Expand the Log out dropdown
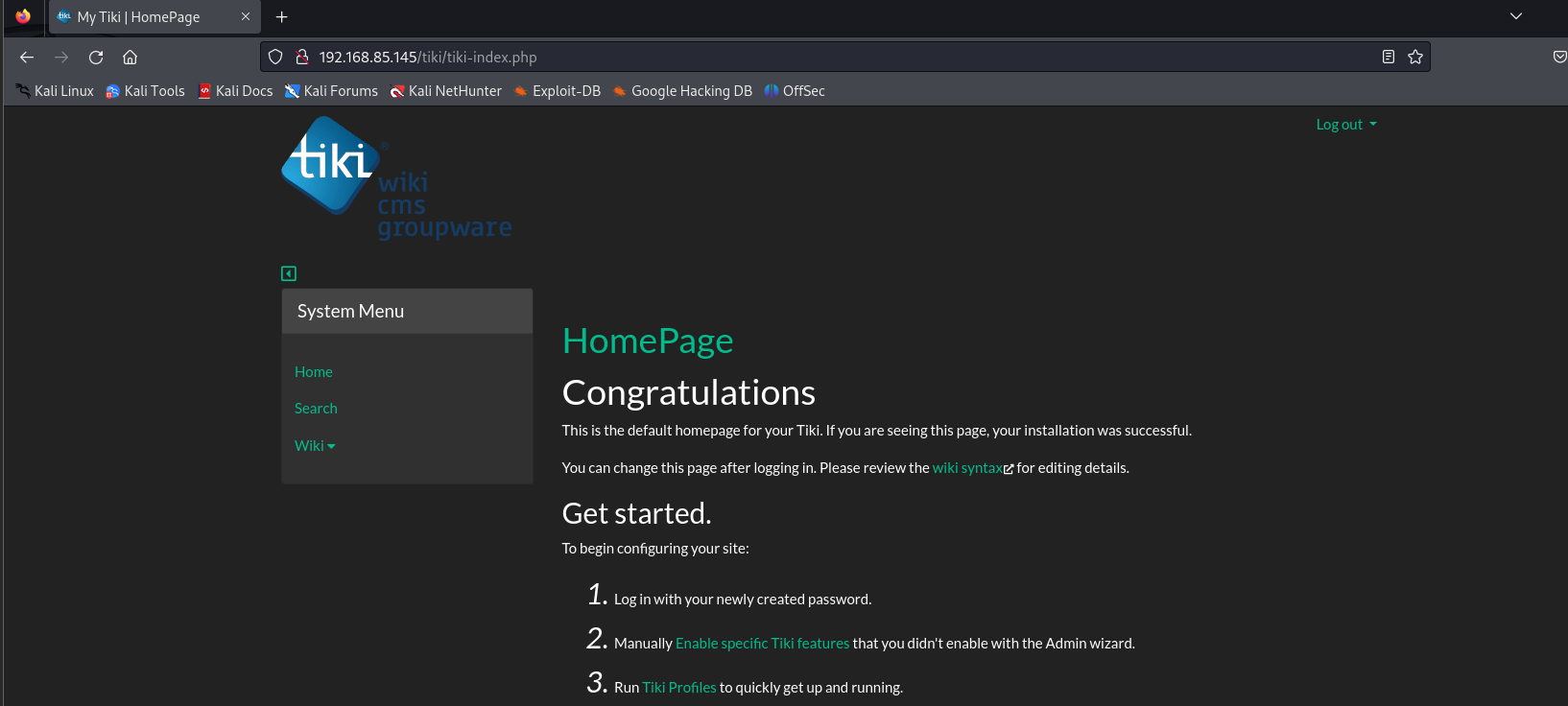 pos(1345,125)
